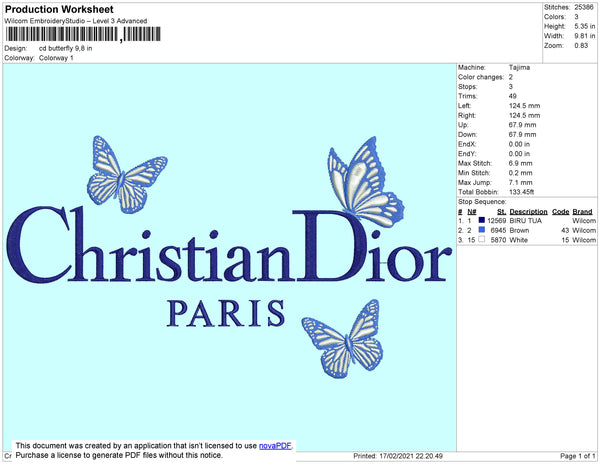Click the code 43 in the Brown row

[x=565, y=230]
